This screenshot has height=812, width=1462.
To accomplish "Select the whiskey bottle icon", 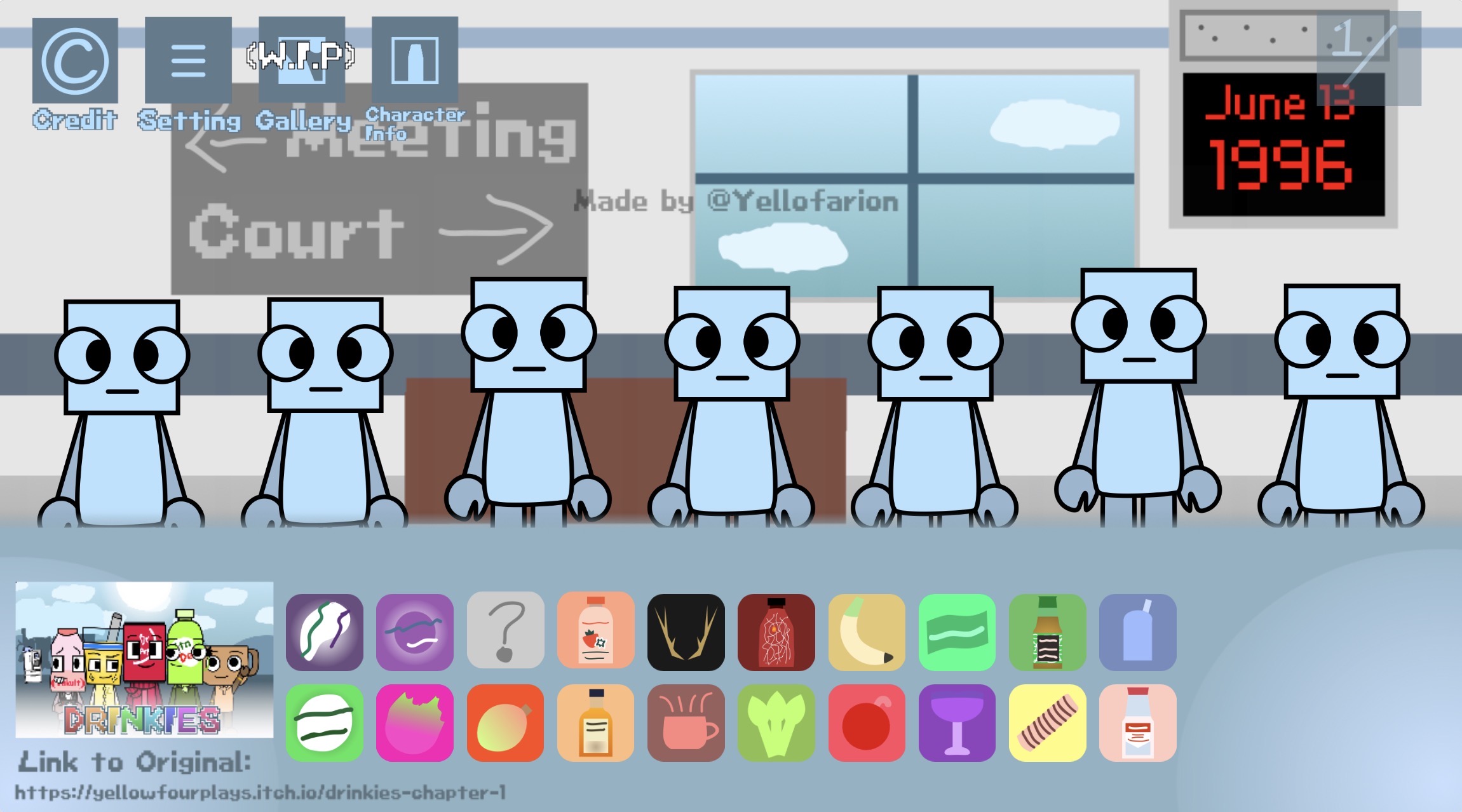I will pyautogui.click(x=595, y=722).
